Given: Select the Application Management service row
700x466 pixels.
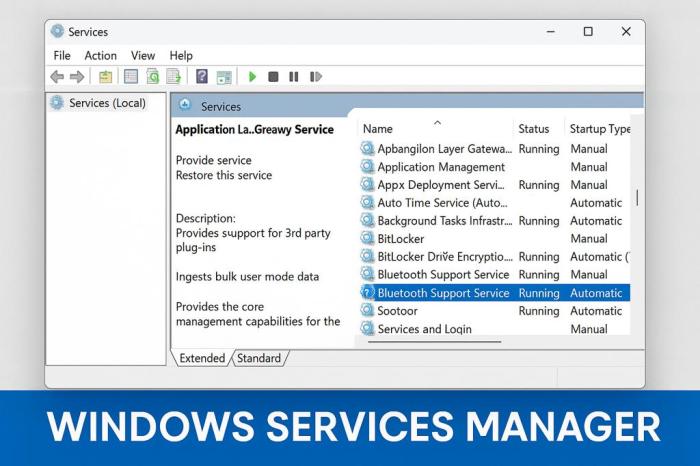Looking at the screenshot, I should [495, 167].
